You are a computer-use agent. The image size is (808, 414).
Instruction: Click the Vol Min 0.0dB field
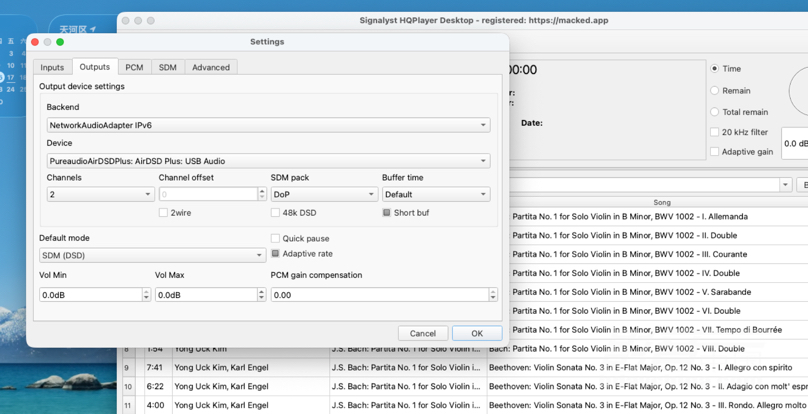(90, 295)
